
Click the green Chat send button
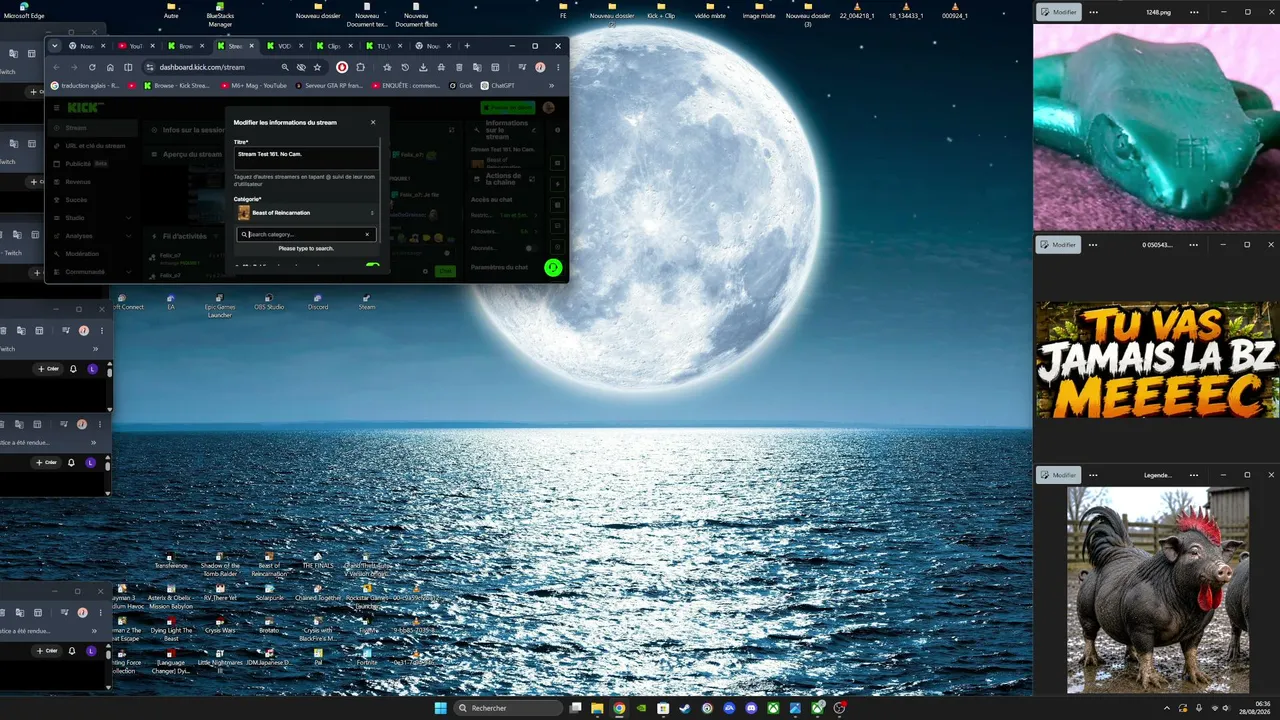[445, 271]
